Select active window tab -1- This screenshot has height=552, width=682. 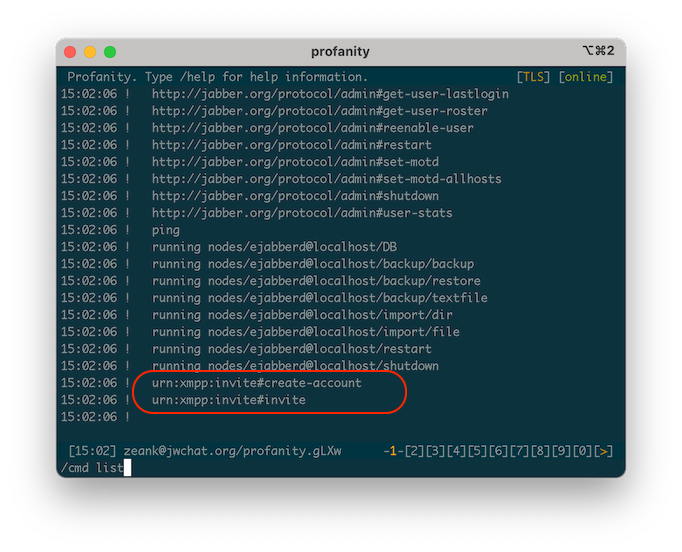pos(393,451)
